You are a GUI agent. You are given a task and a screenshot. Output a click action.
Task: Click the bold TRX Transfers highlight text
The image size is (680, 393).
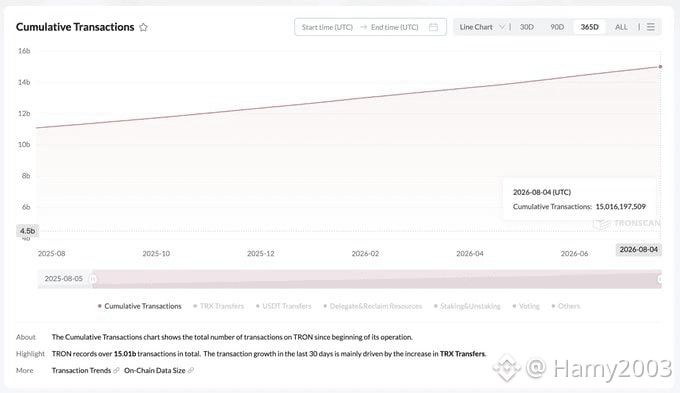click(x=462, y=354)
